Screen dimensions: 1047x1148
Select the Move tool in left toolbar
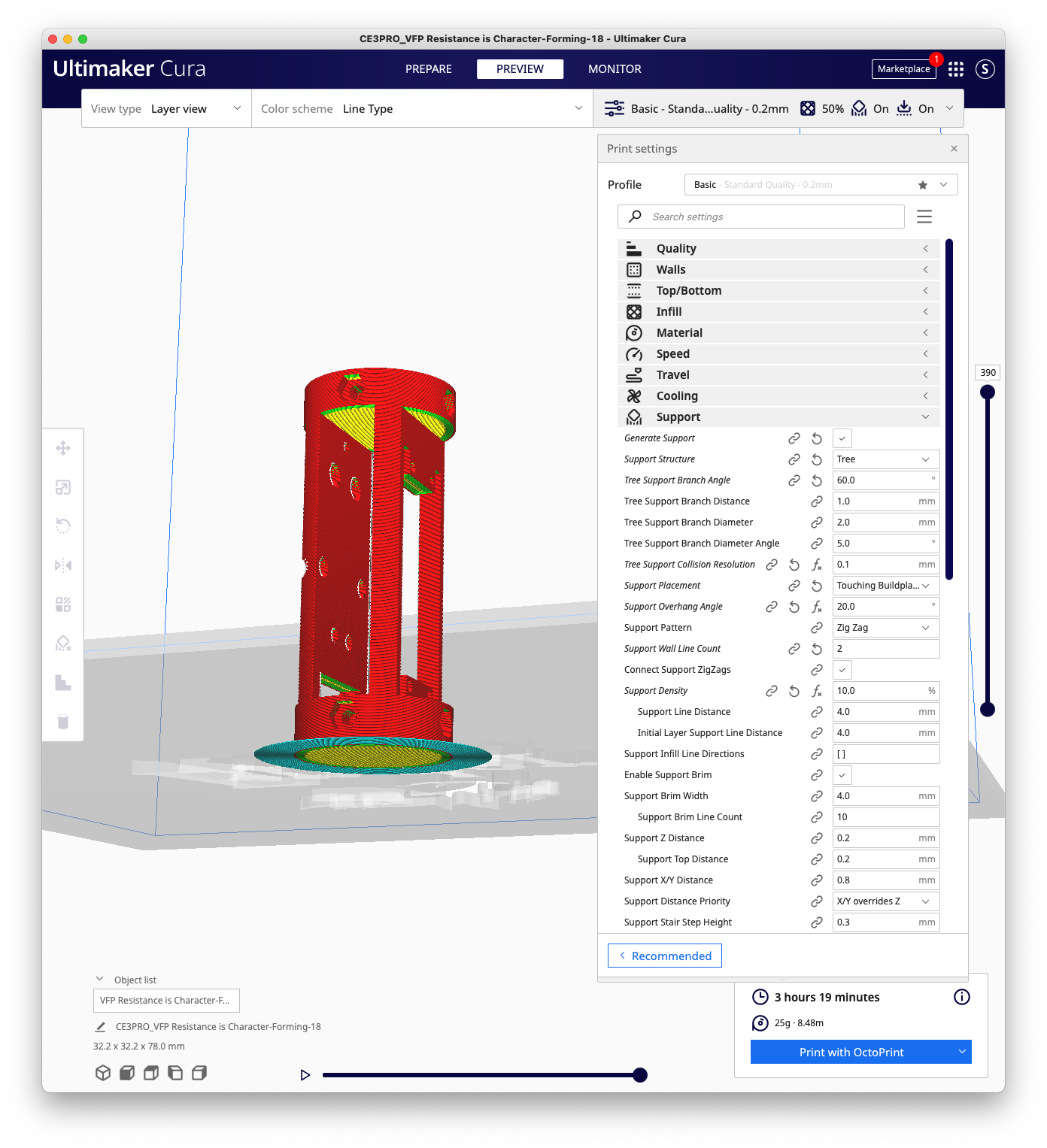coord(63,448)
